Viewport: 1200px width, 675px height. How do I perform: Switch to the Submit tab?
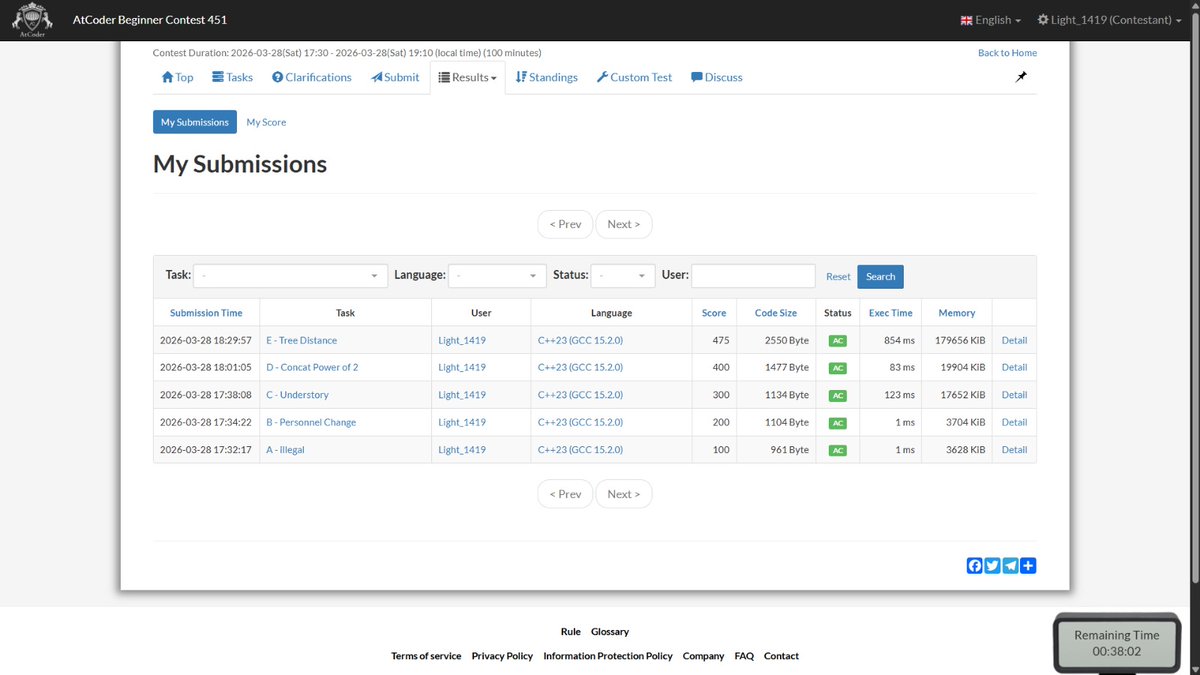[x=395, y=77]
